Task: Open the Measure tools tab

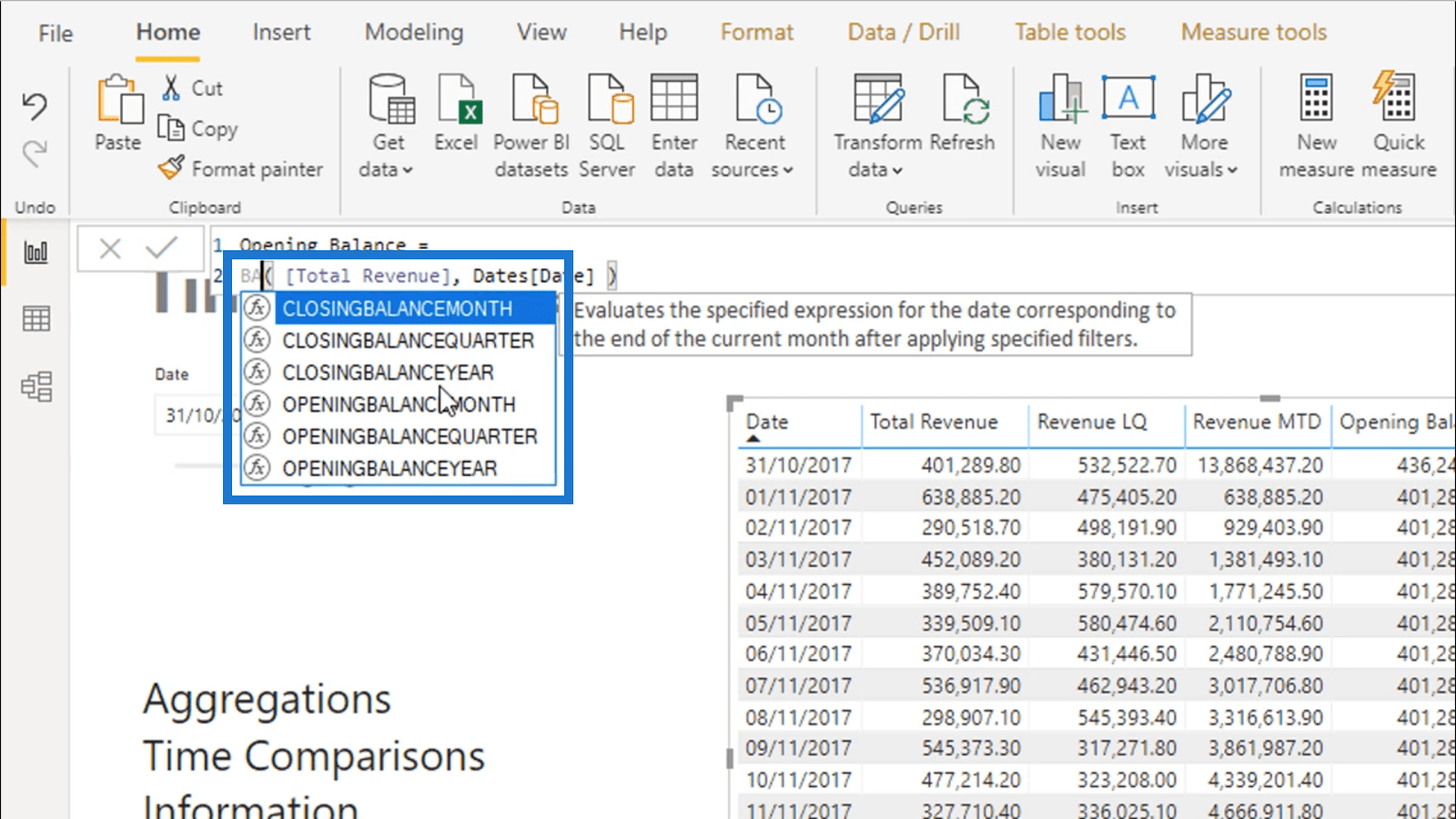Action: coord(1254,32)
